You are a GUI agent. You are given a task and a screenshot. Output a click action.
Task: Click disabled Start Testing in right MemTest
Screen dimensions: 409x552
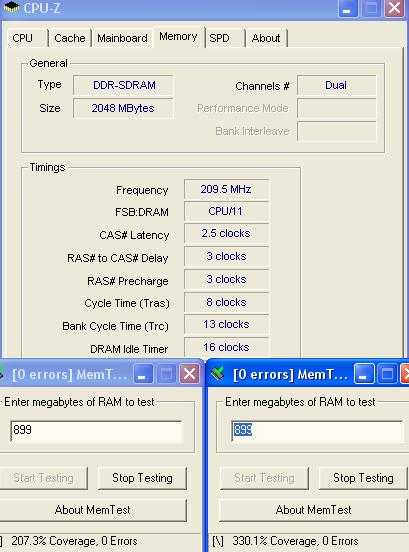(264, 478)
